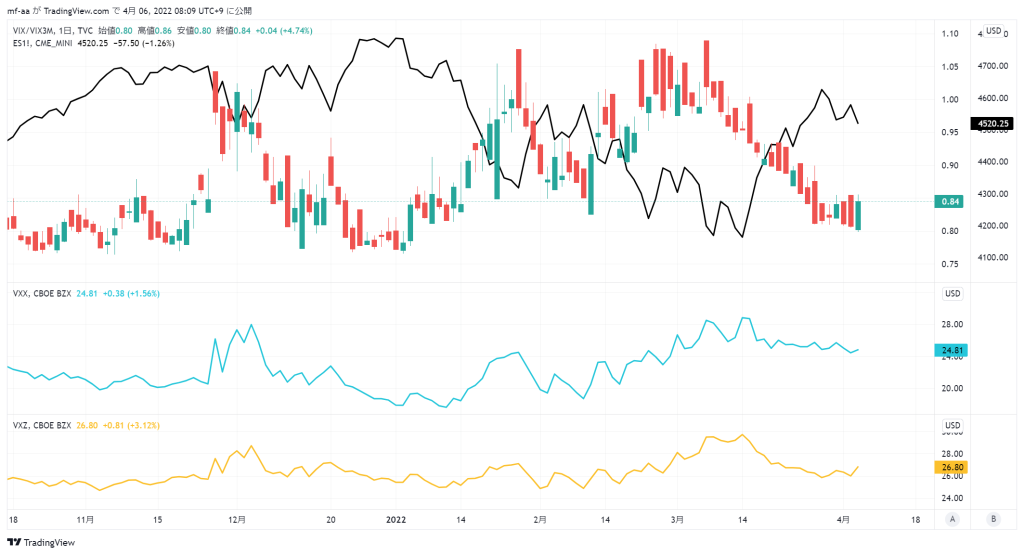This screenshot has width=1024, height=555.
Task: Click the 11月 label on time axis
Action: 85,520
